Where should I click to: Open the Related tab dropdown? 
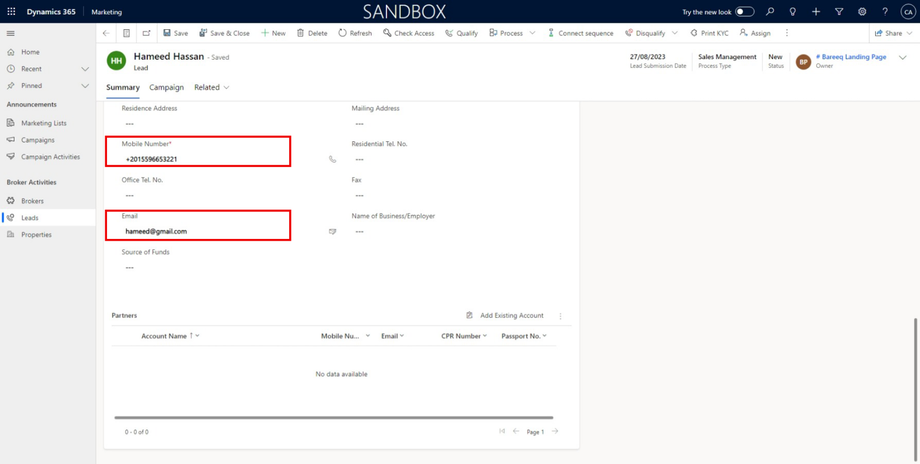pos(212,87)
